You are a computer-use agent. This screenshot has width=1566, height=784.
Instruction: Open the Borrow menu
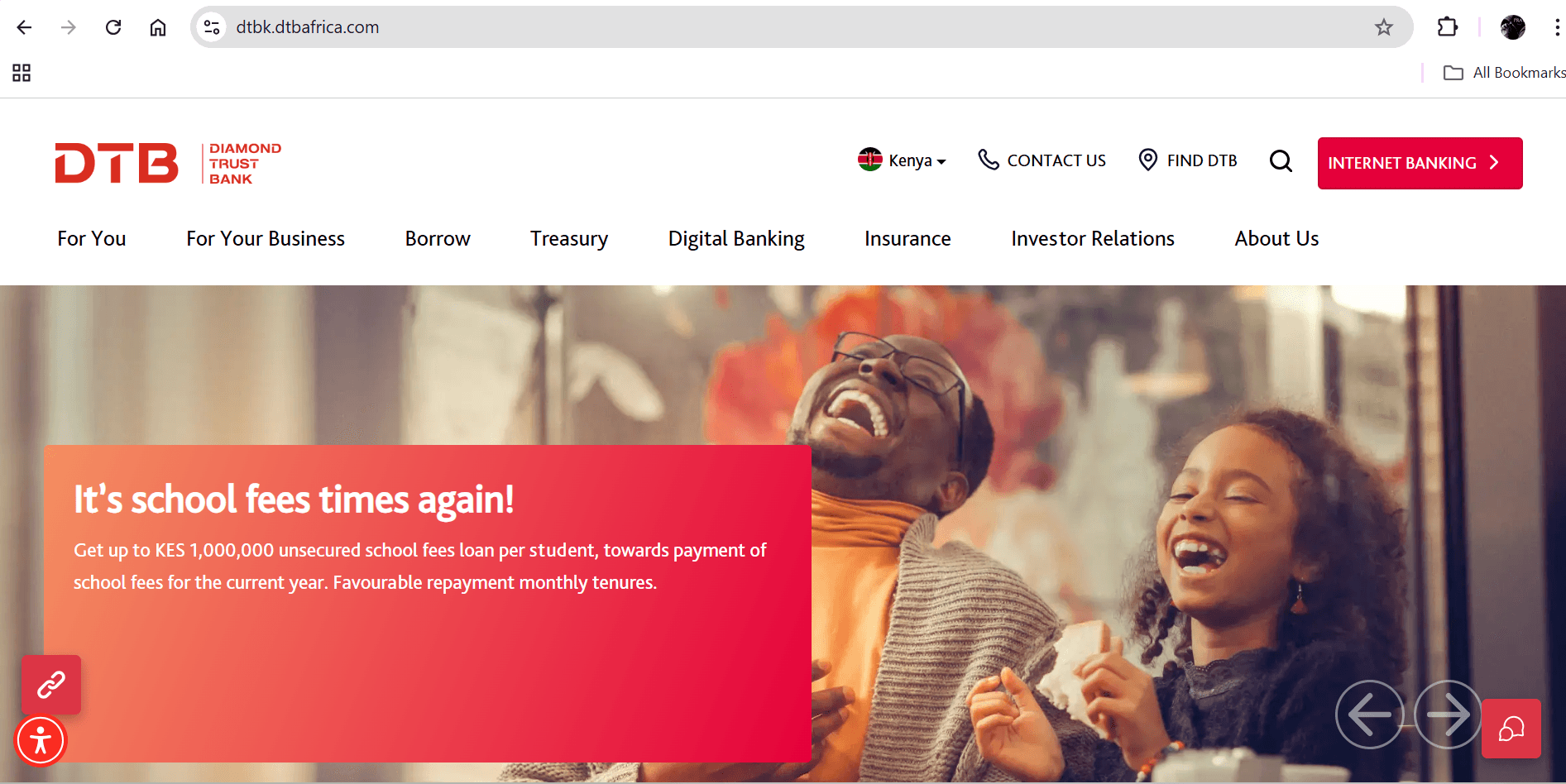(x=438, y=239)
